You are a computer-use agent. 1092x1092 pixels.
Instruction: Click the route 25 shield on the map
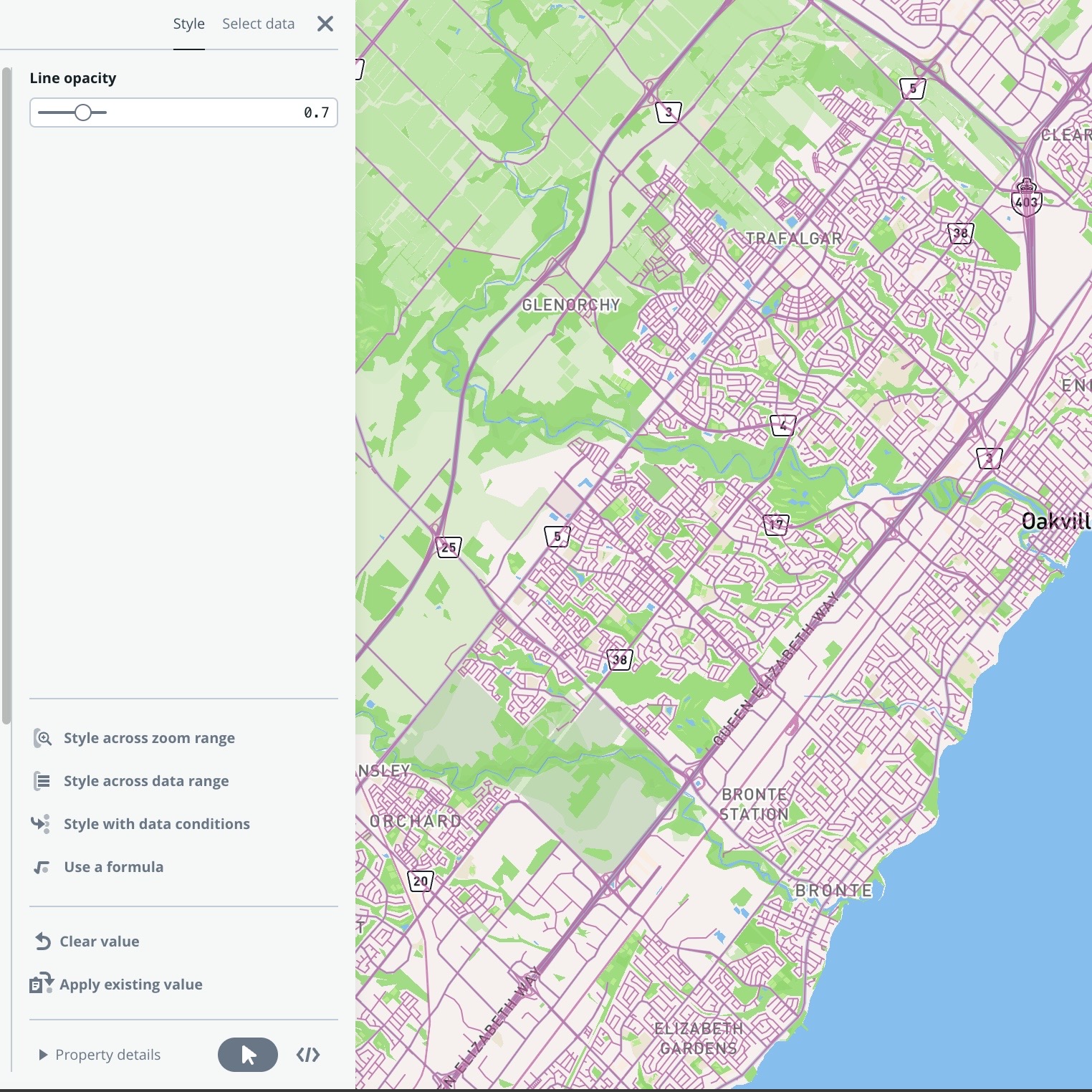tap(449, 546)
